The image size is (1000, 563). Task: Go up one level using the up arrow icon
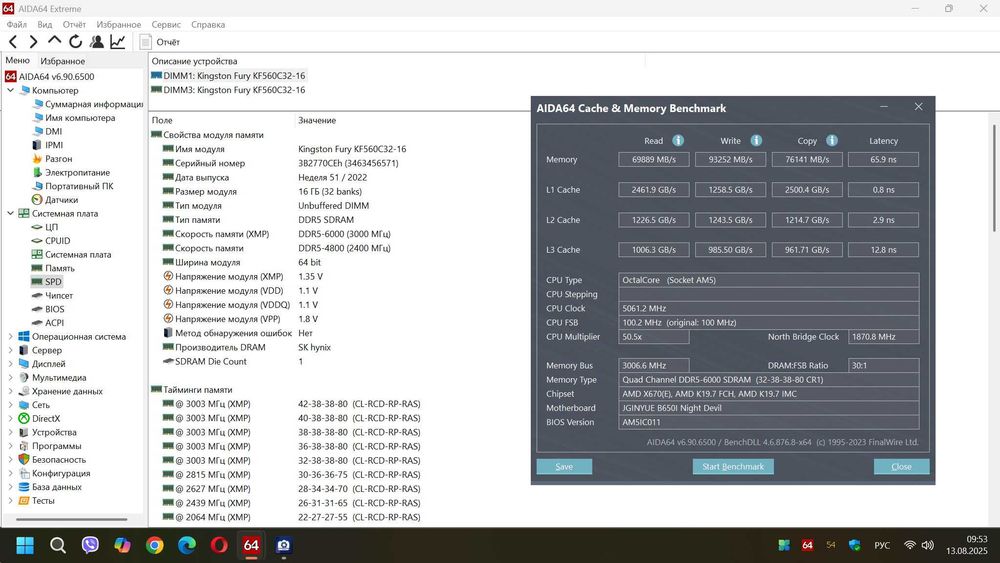[x=54, y=41]
